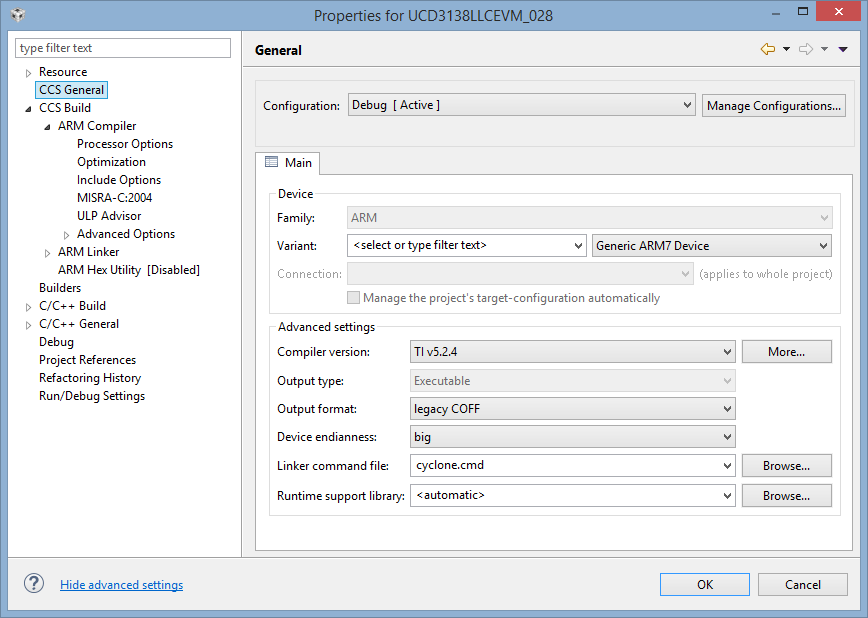The width and height of the screenshot is (868, 618).
Task: Expand the ARM Linker tree node
Action: 47,253
